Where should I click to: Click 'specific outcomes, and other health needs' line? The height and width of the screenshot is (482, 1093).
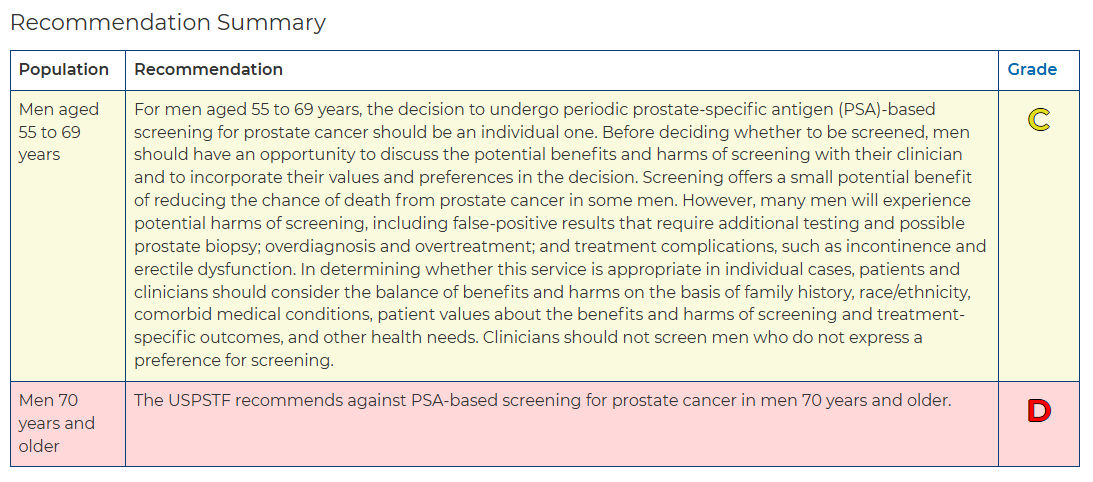(x=305, y=338)
